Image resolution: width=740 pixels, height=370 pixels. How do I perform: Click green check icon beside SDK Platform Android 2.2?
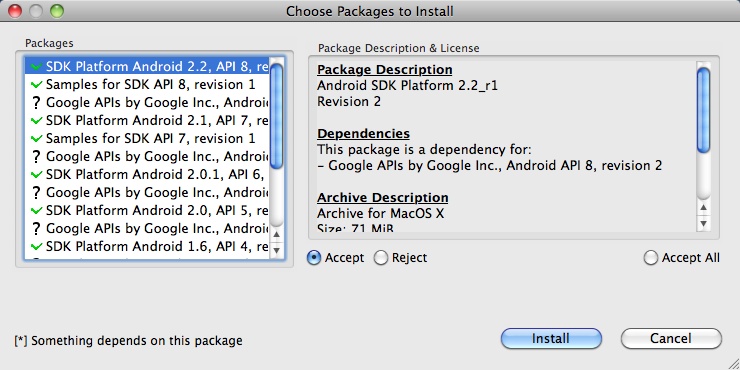36,67
